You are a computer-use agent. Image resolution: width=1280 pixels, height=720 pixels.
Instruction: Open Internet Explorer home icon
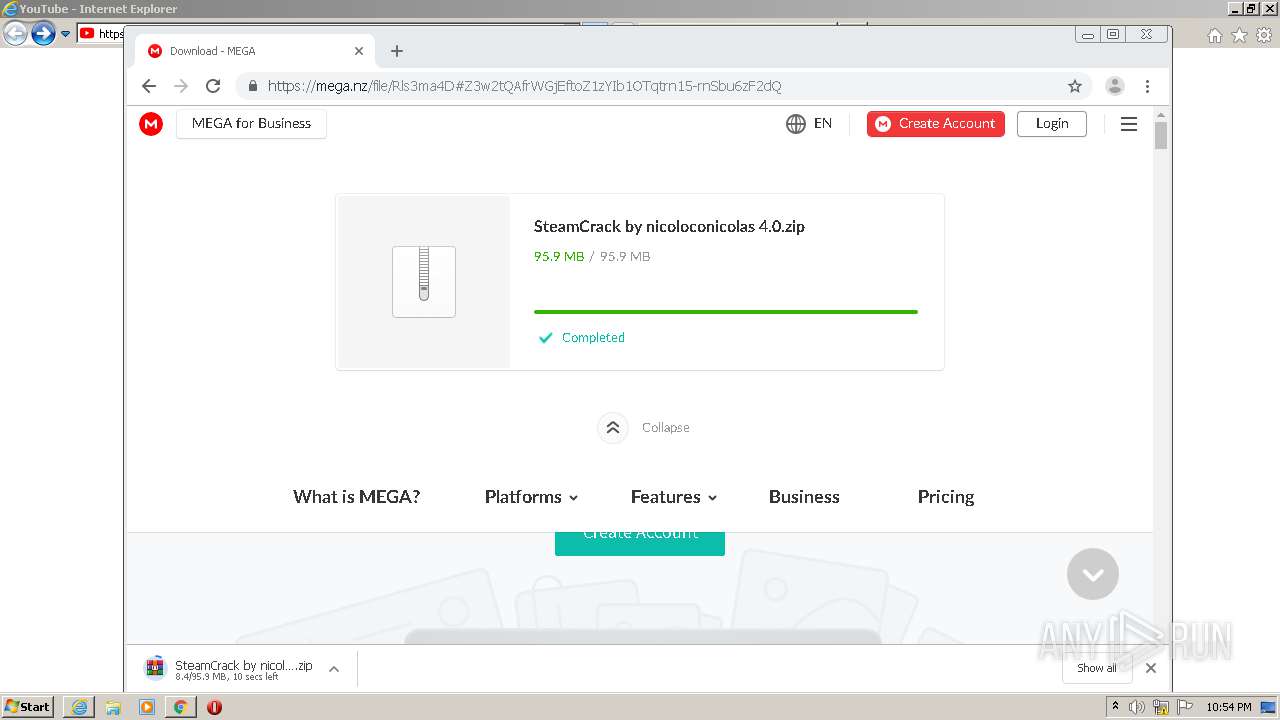[x=1214, y=35]
